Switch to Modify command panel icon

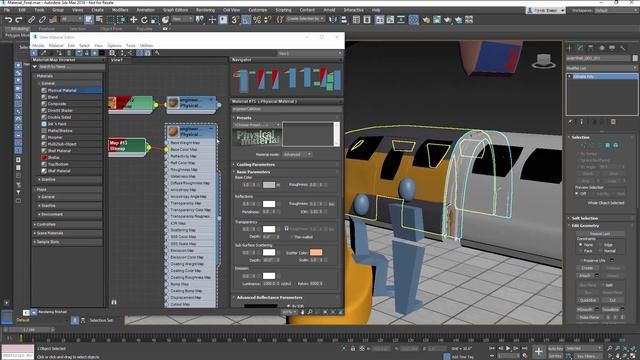580,48
